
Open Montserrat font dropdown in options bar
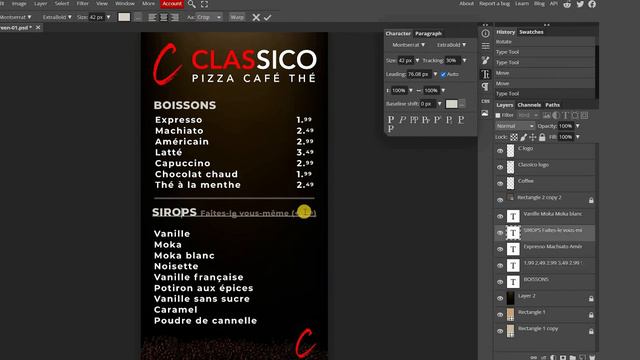(x=16, y=17)
